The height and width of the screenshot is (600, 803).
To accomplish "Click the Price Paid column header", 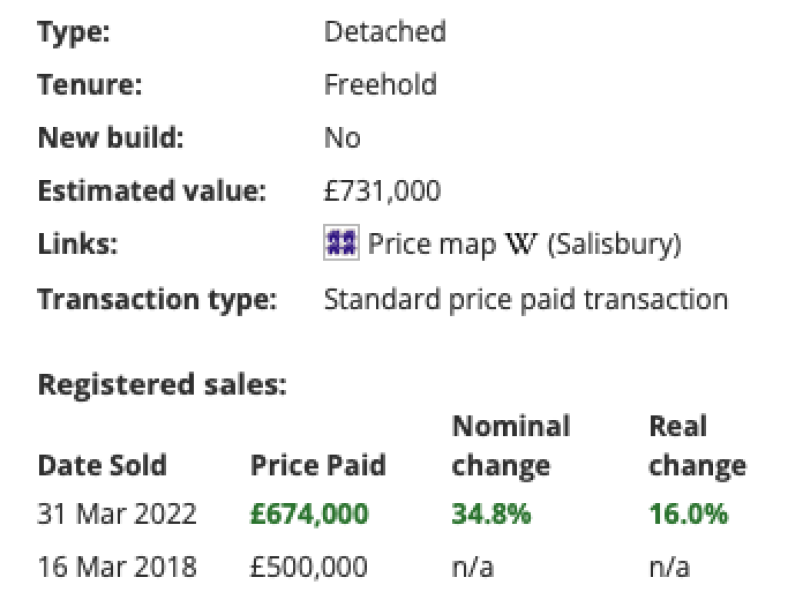I will pyautogui.click(x=318, y=465).
